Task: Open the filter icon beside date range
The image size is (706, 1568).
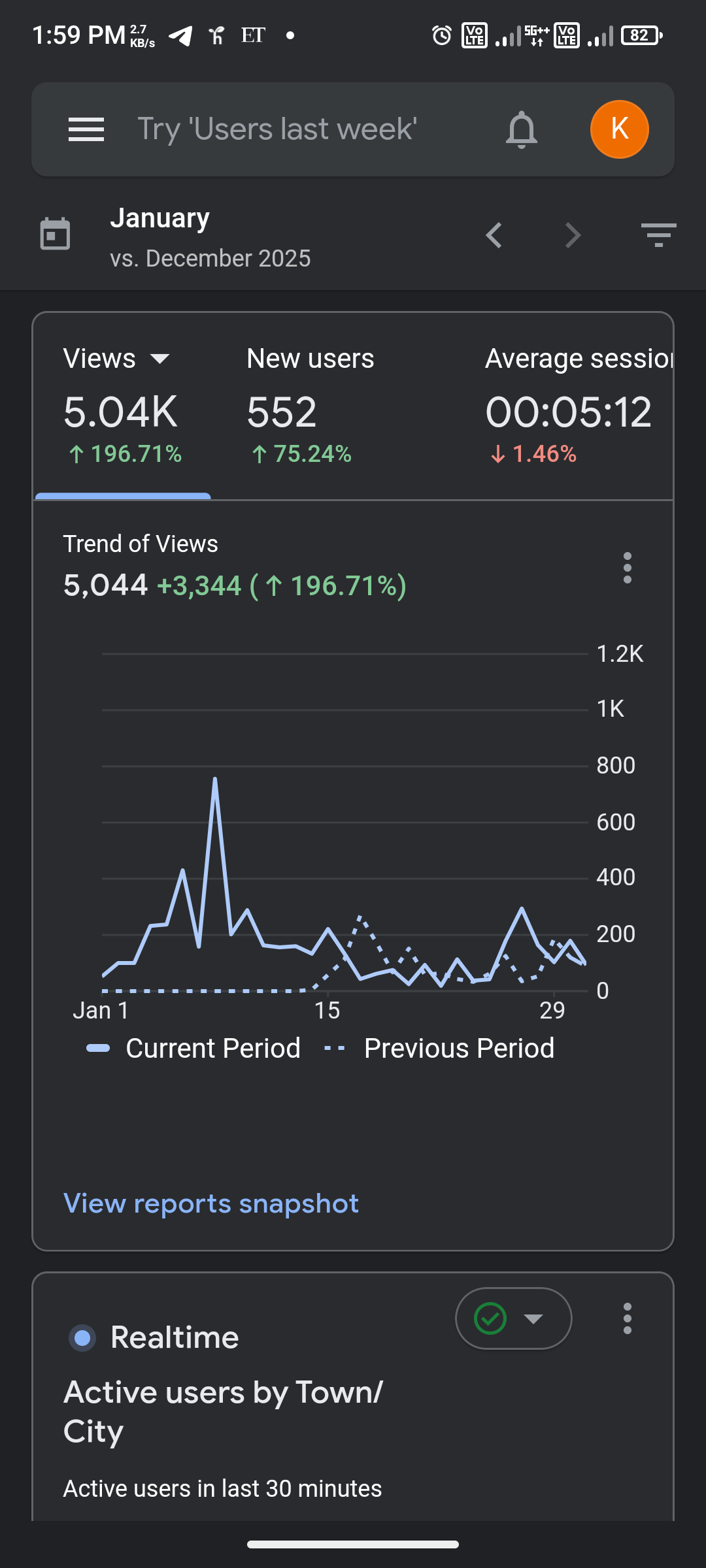Action: pyautogui.click(x=658, y=235)
